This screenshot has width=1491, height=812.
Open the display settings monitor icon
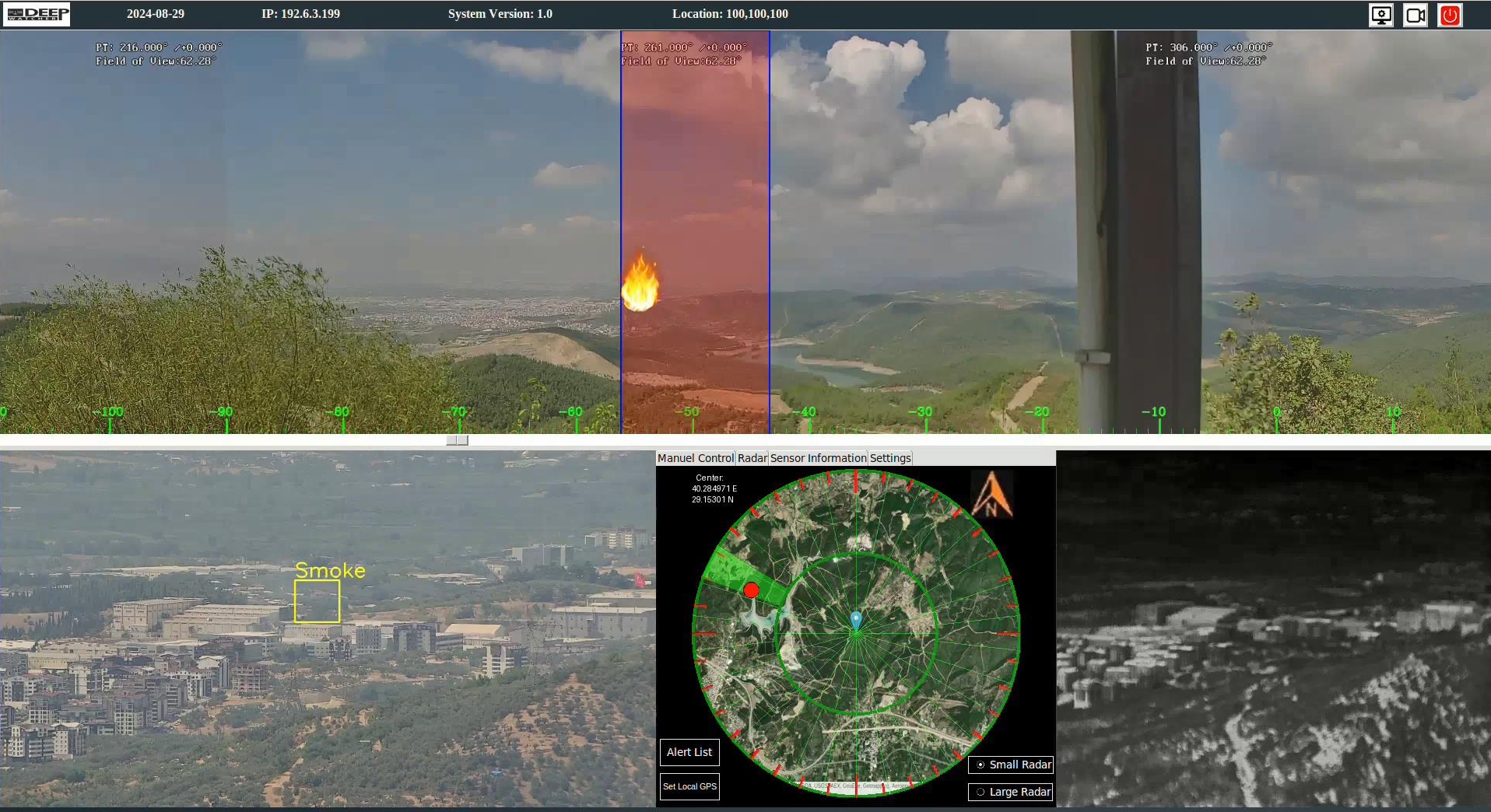coord(1381,15)
